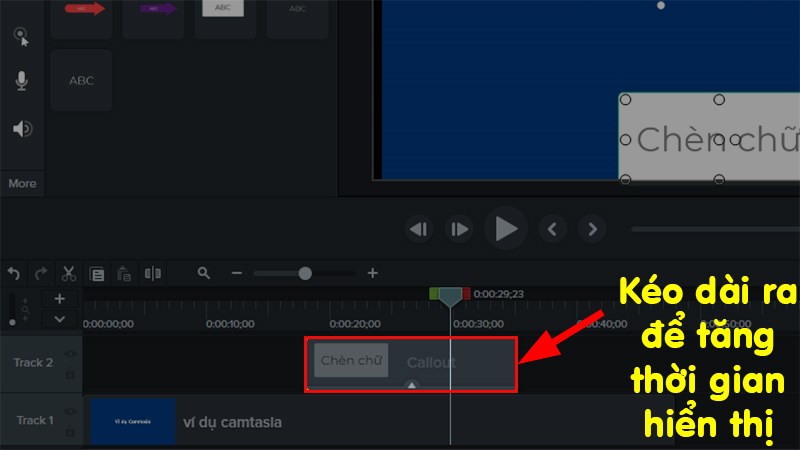Cut selection with scissors icon
Viewport: 800px width, 450px height.
pyautogui.click(x=68, y=274)
